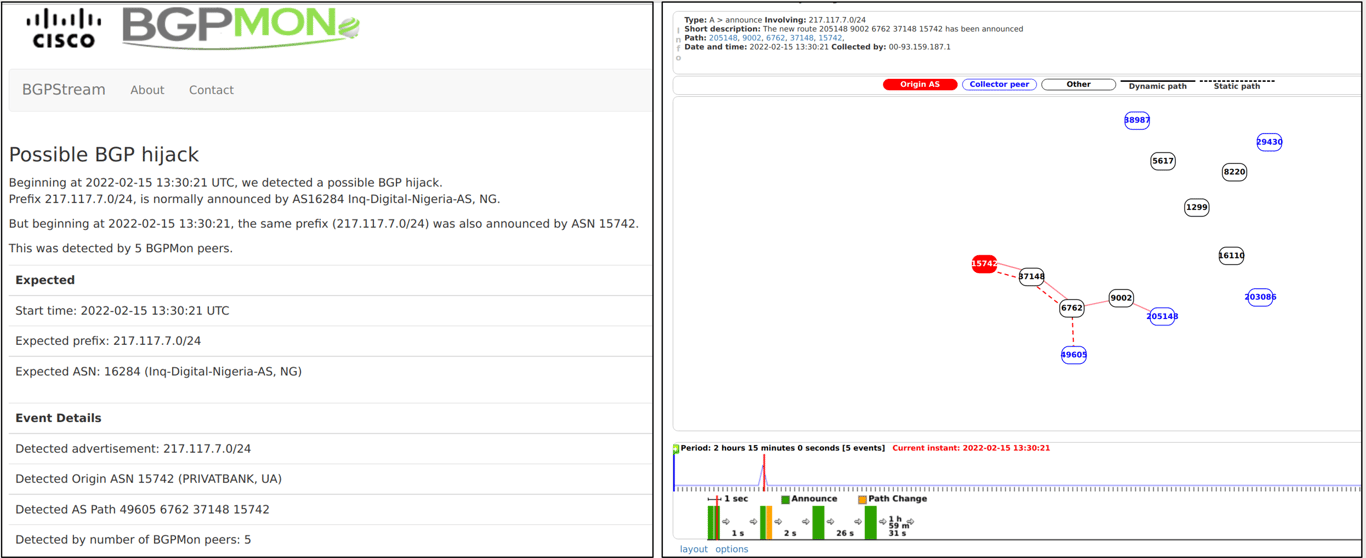This screenshot has width=1366, height=558.
Task: Click the 'Period: 2 hours 15 minutes' text
Action: click(x=782, y=448)
